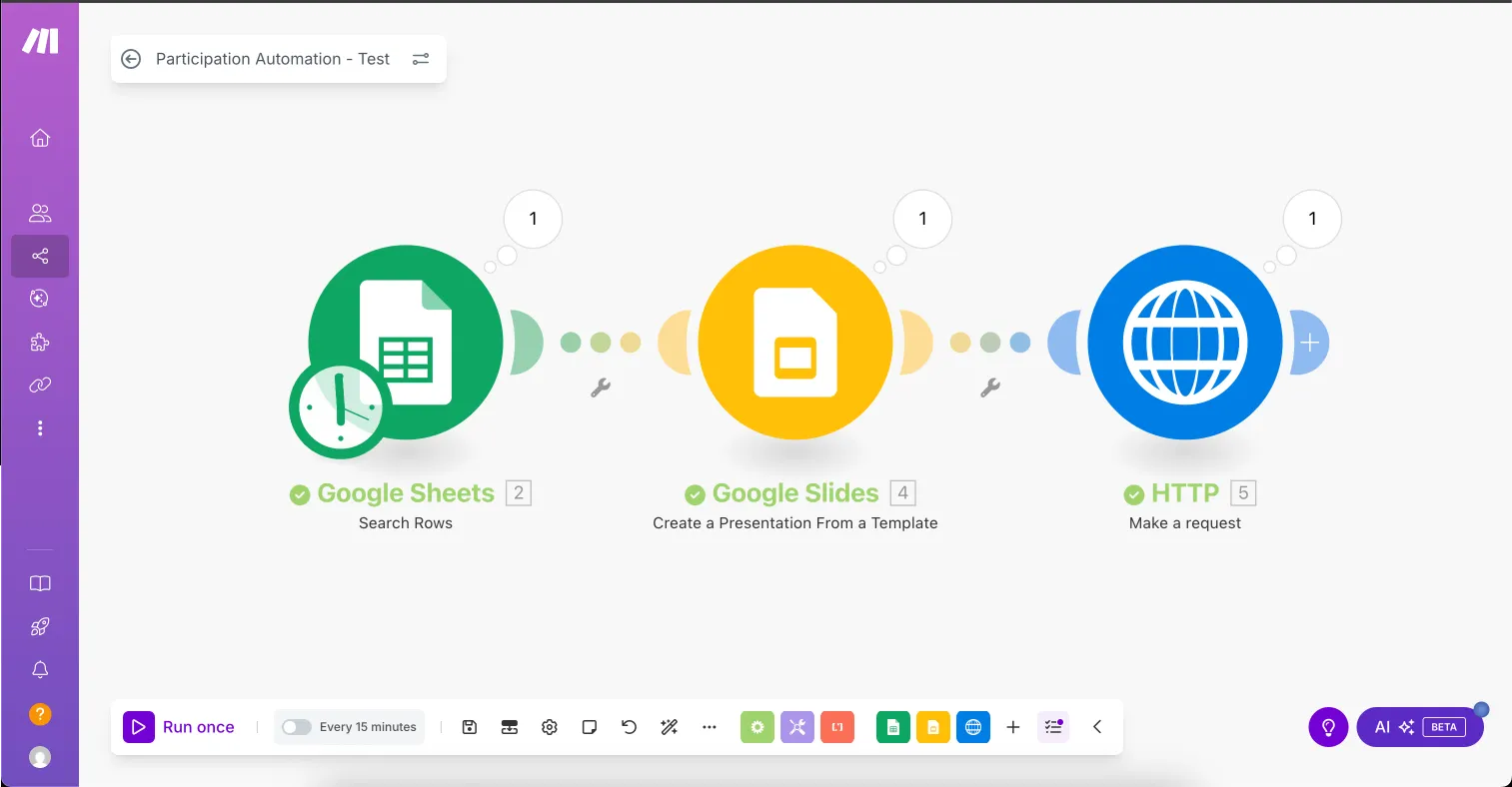This screenshot has height=787, width=1512.
Task: Open the Resource hub book icon
Action: 40,583
